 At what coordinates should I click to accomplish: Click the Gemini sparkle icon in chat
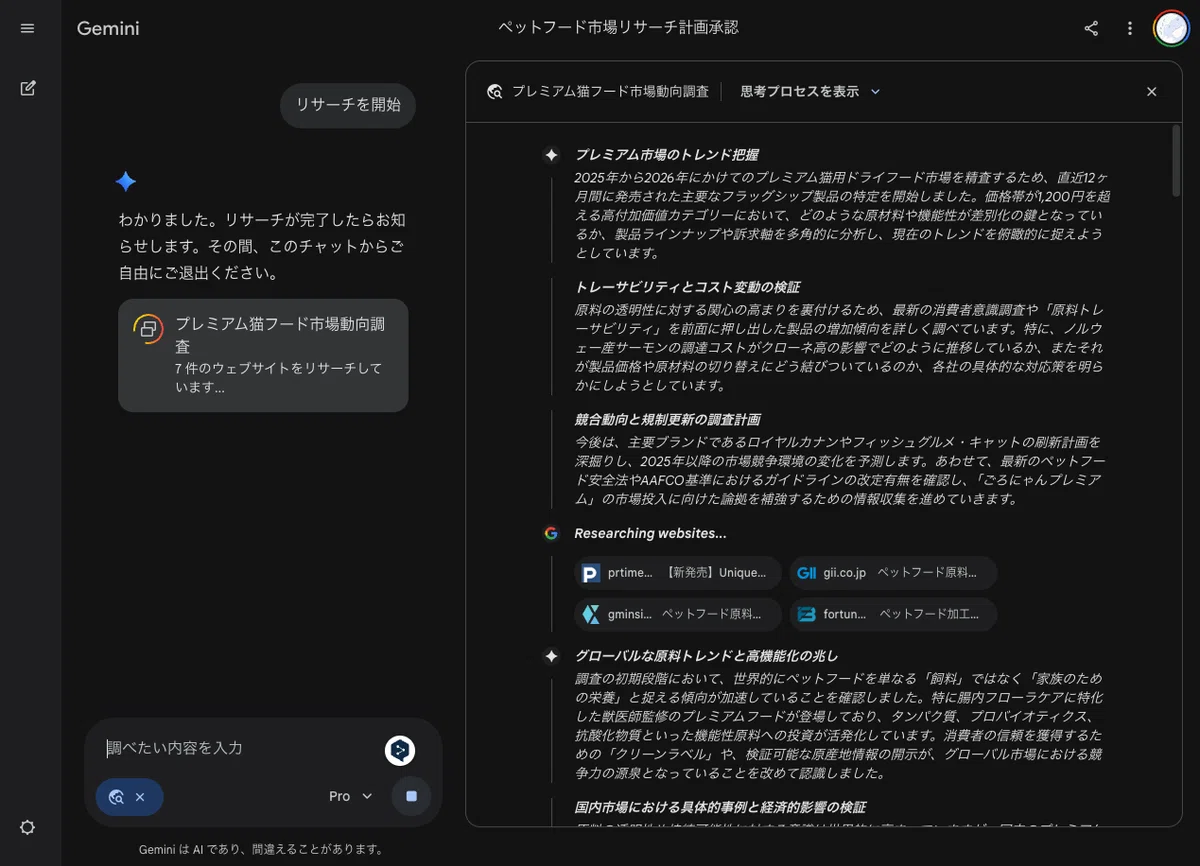click(125, 181)
